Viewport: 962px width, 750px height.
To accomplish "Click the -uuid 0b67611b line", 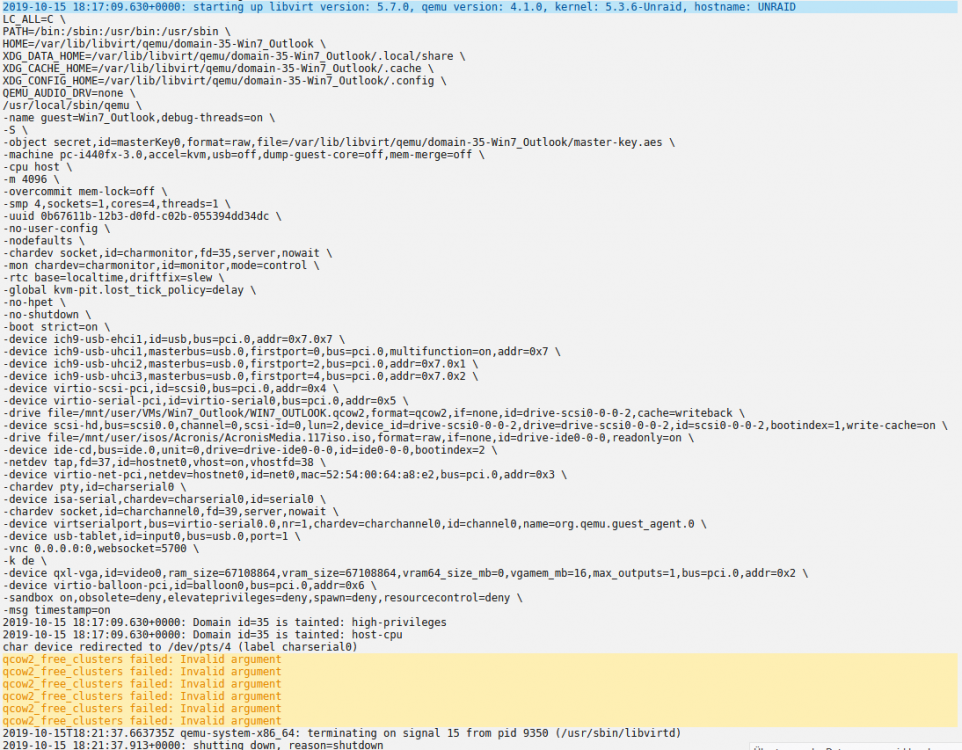I will click(x=142, y=215).
